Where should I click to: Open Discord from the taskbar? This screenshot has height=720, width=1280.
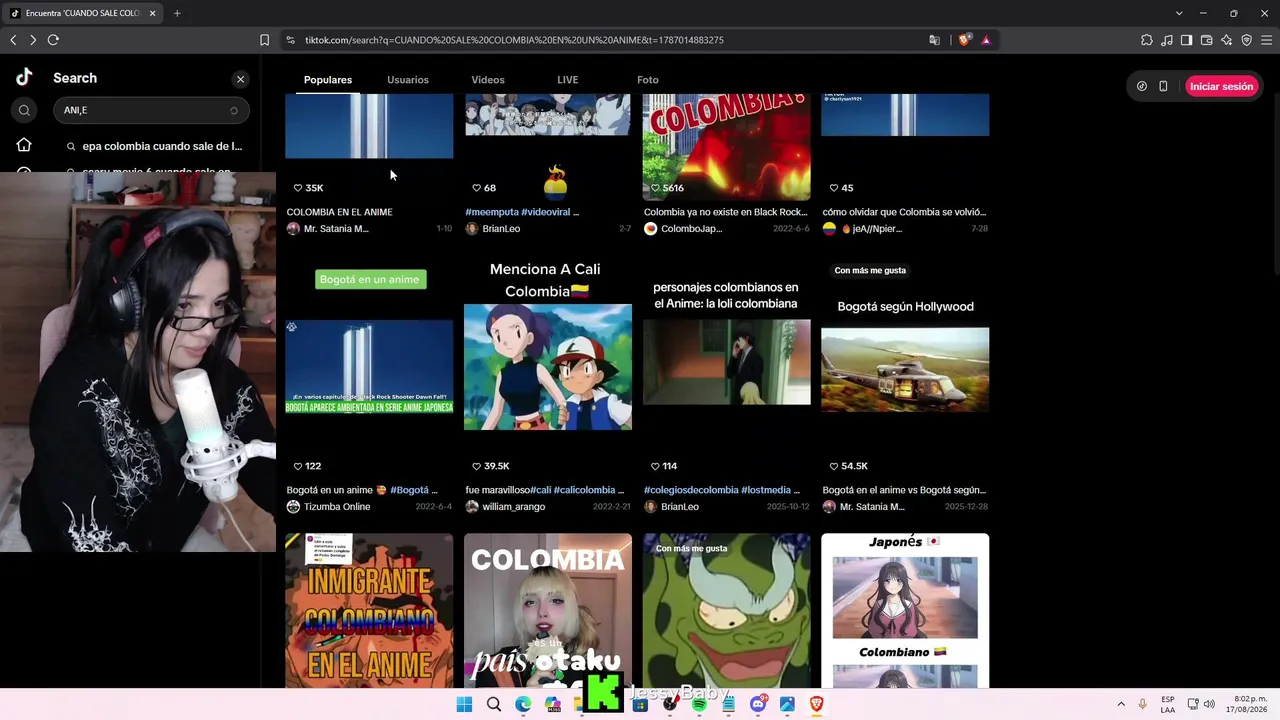(758, 705)
